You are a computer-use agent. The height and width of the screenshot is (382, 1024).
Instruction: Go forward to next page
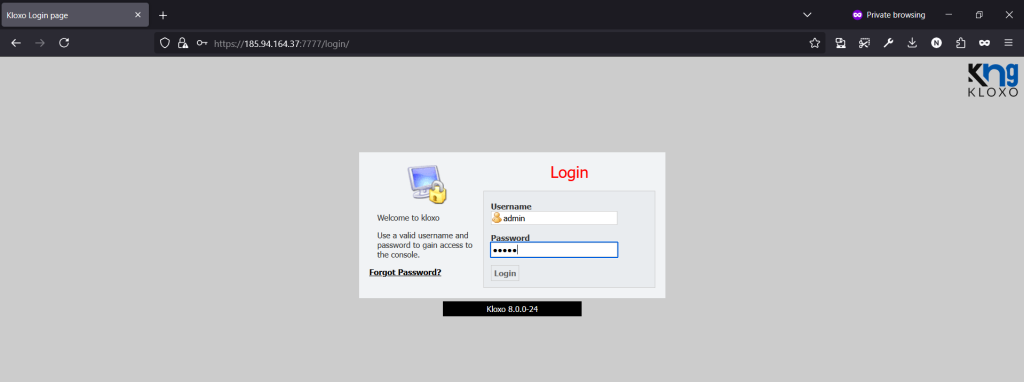coord(40,43)
